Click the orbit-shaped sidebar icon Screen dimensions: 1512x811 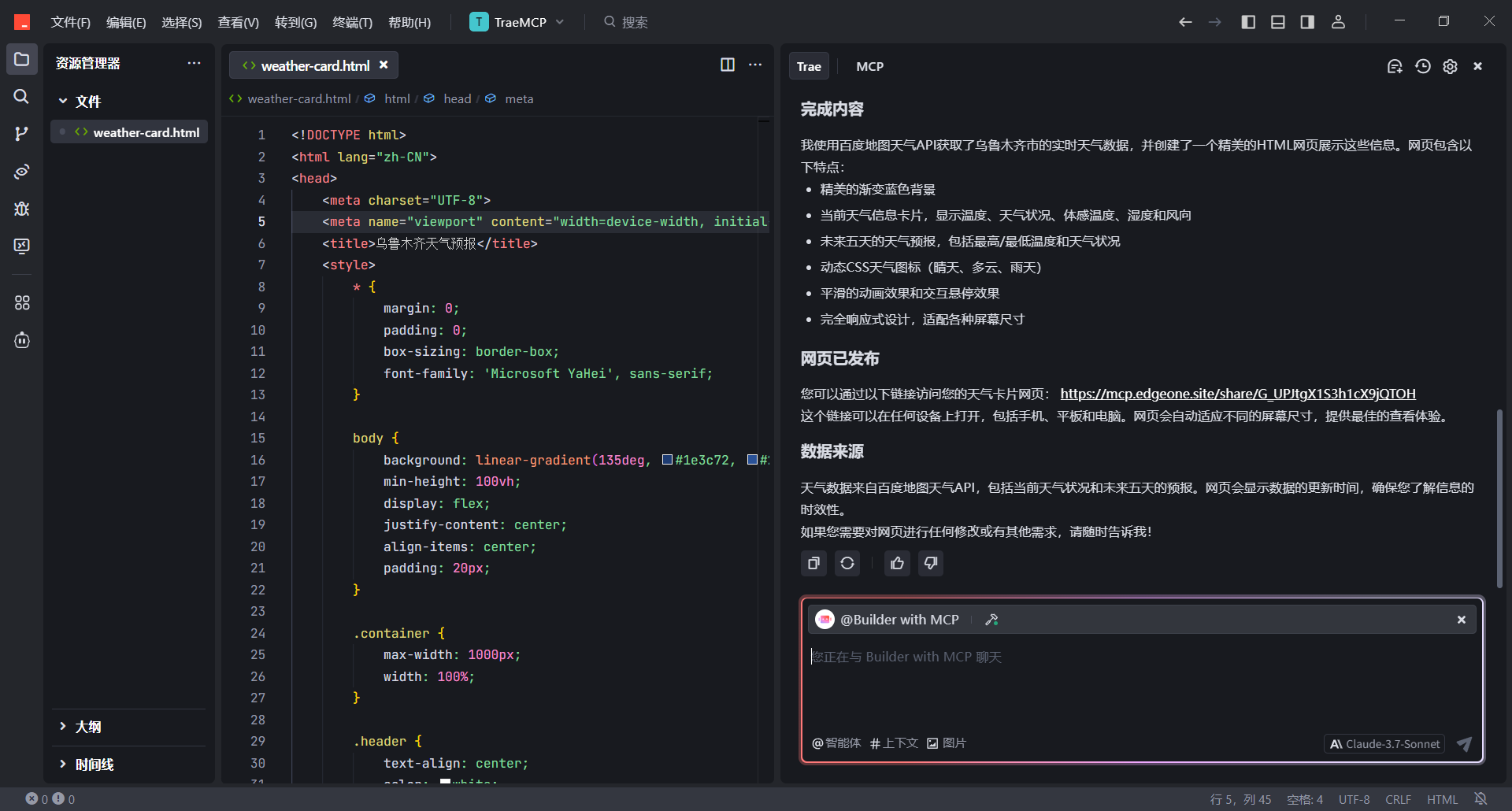click(22, 171)
